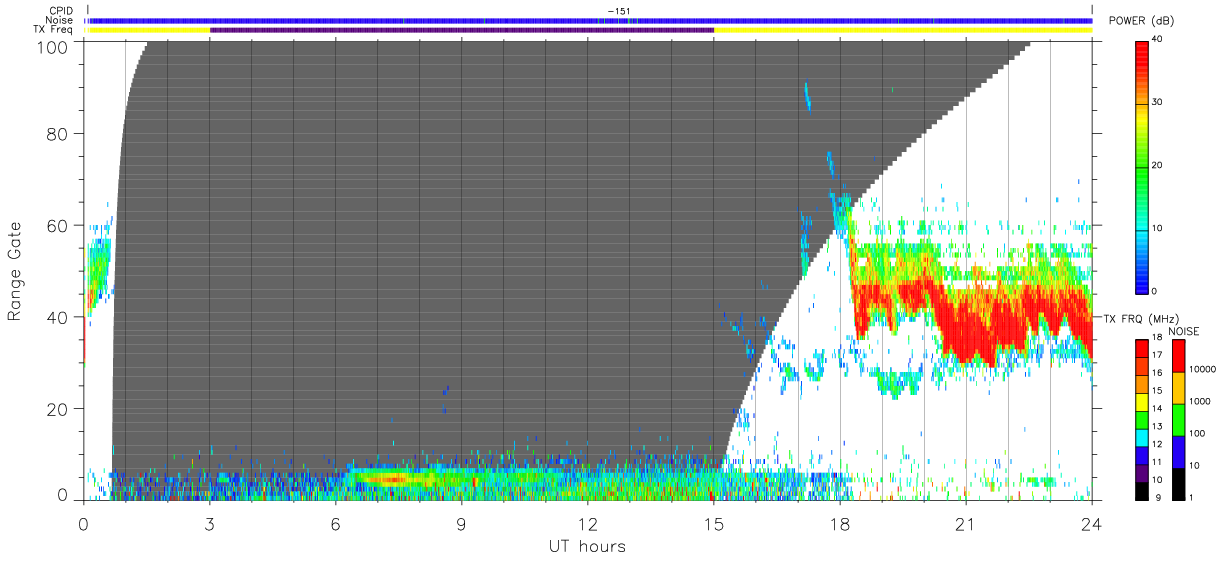Click the 10000 label on NOISE legend
This screenshot has height=567, width=1228.
point(1201,370)
